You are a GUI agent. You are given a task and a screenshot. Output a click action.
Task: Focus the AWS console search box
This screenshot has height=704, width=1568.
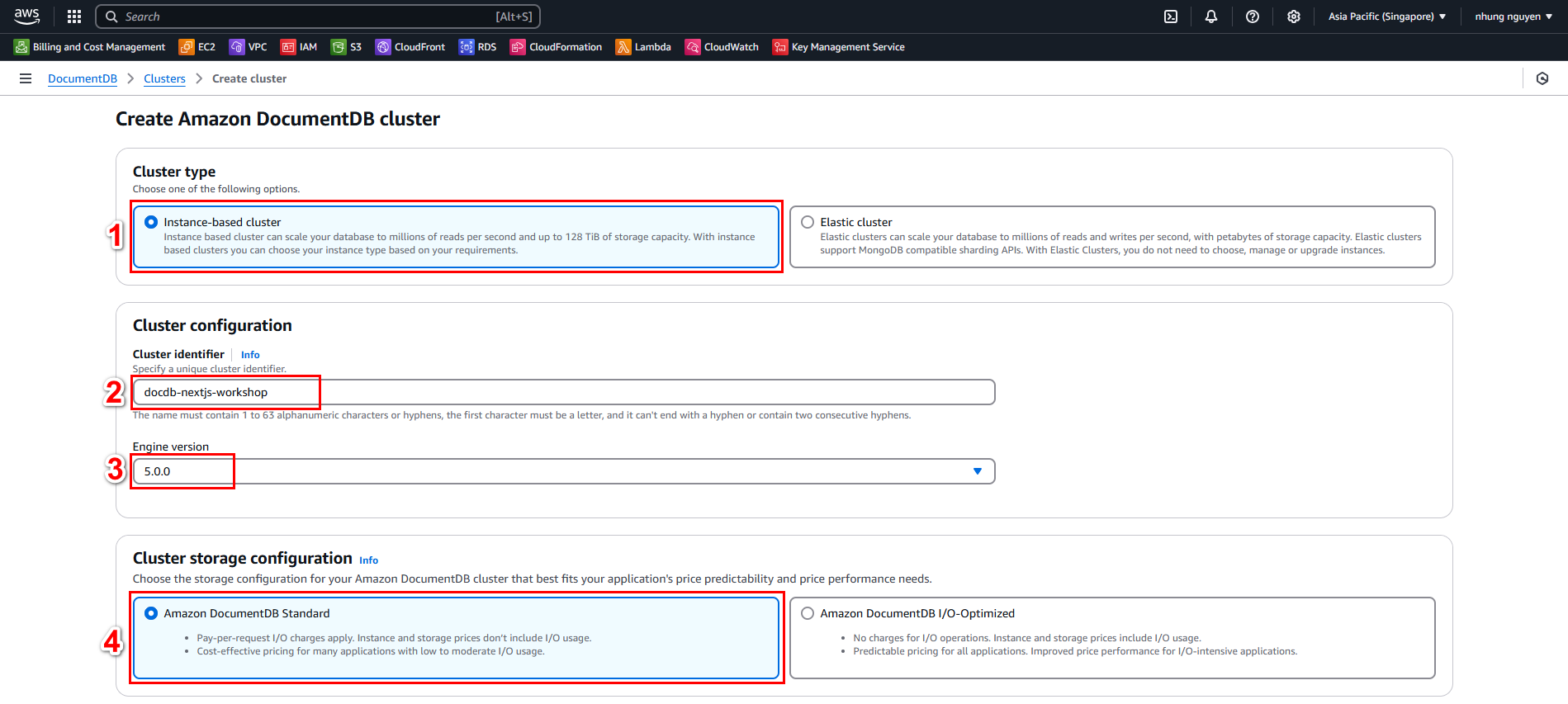(x=318, y=17)
